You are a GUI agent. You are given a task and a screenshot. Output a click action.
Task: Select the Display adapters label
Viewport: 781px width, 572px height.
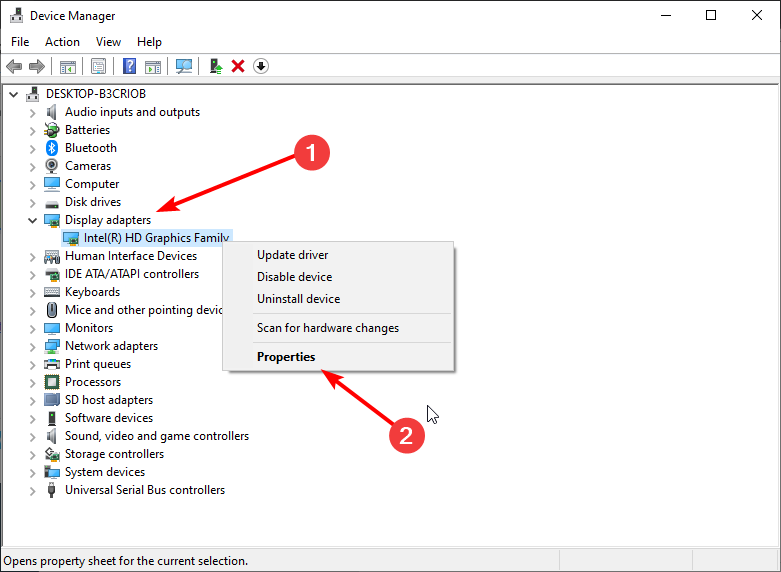coord(108,220)
